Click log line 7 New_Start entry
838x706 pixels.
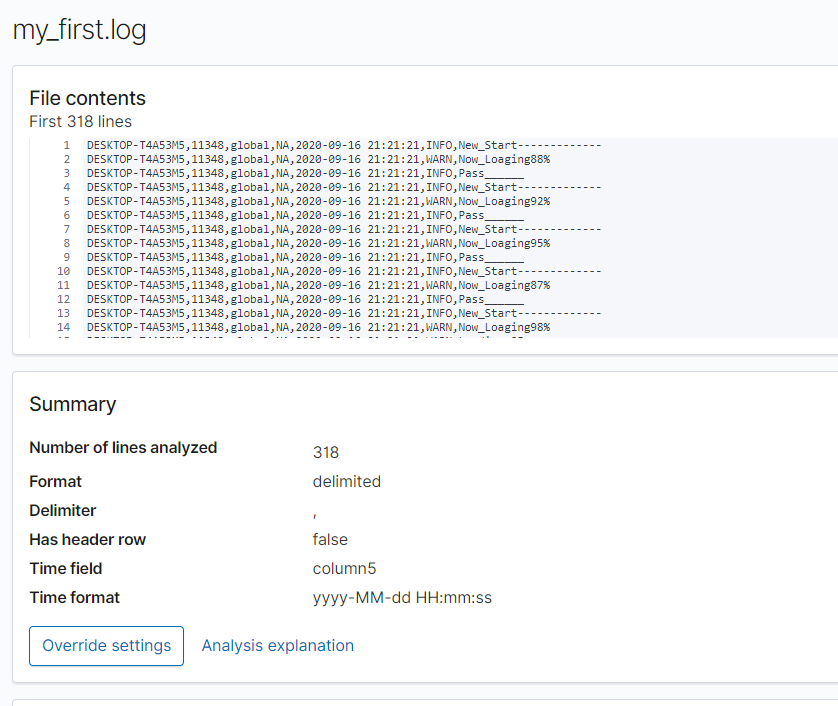point(344,229)
